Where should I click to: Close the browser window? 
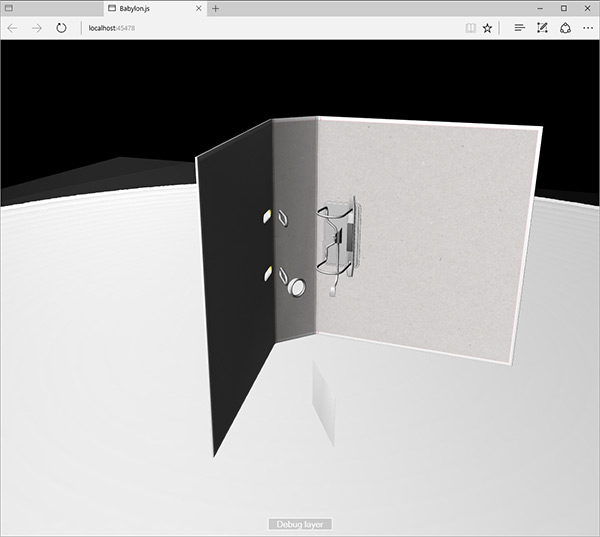587,8
